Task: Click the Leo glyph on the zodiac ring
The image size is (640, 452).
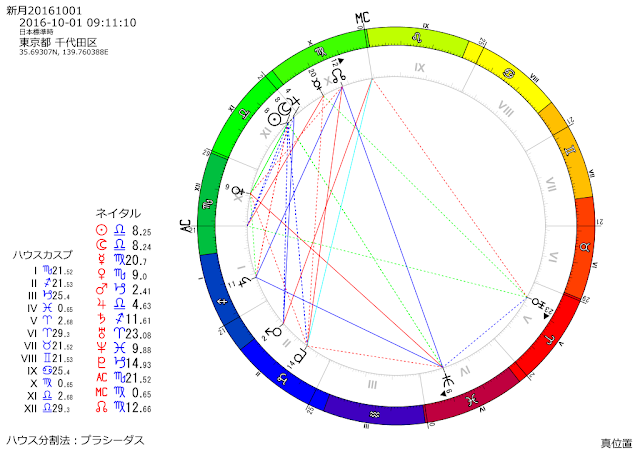Action: point(418,39)
